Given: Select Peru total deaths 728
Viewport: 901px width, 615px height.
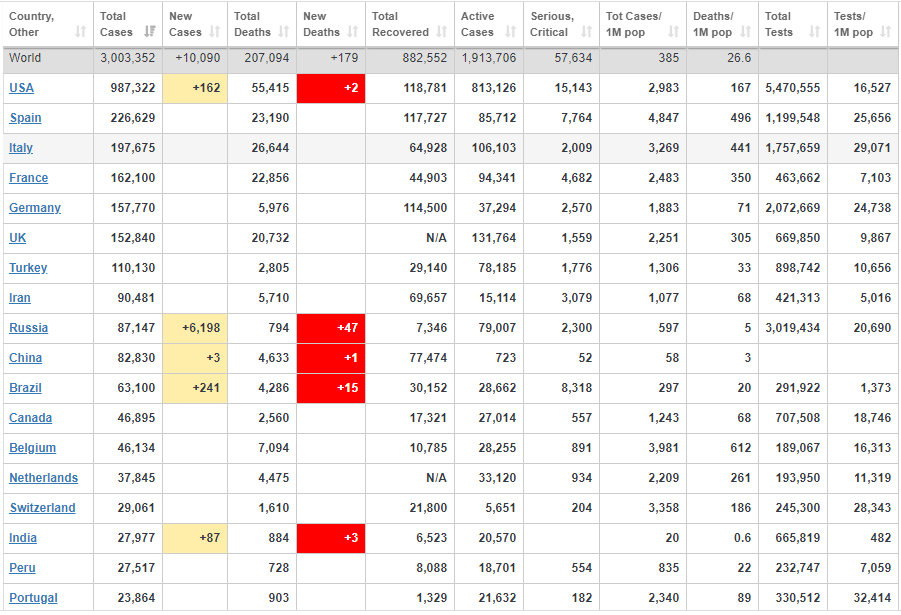Looking at the screenshot, I should pyautogui.click(x=279, y=568).
